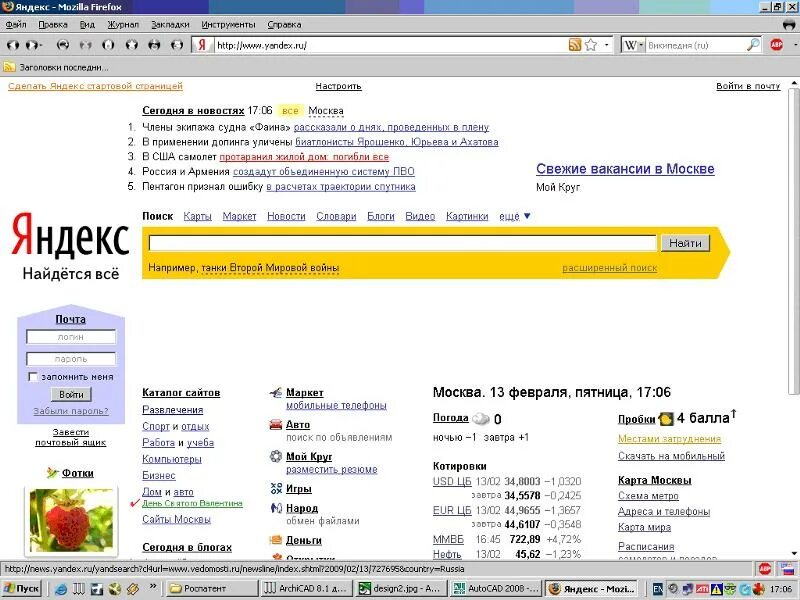
Task: Click the Деньги wallet icon
Action: pos(276,540)
